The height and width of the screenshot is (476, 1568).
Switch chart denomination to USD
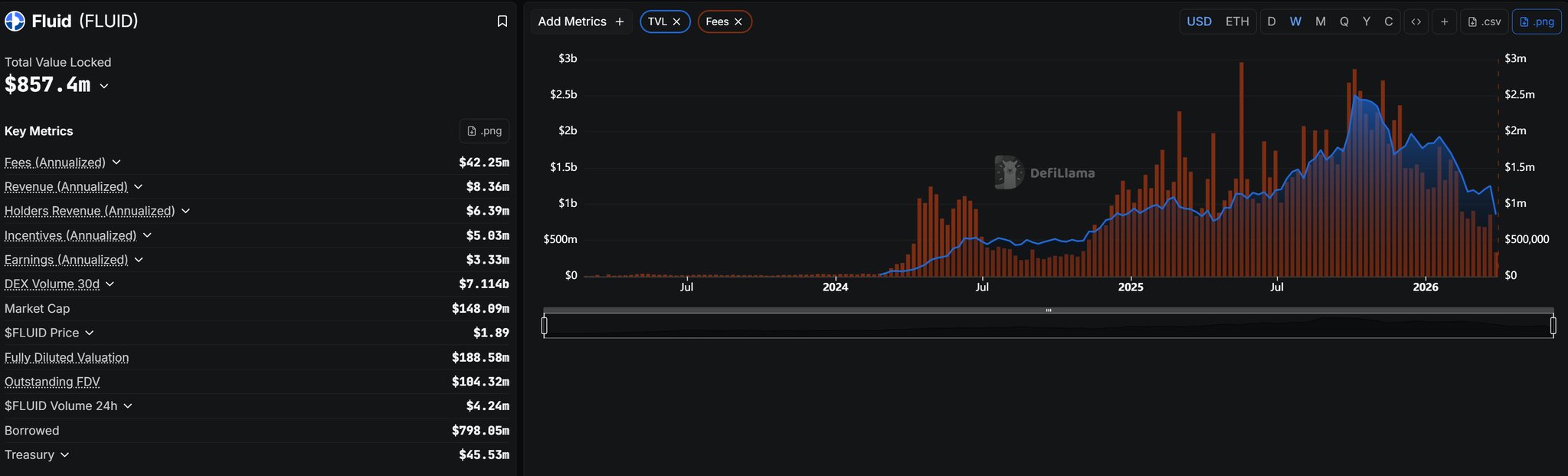click(x=1199, y=21)
